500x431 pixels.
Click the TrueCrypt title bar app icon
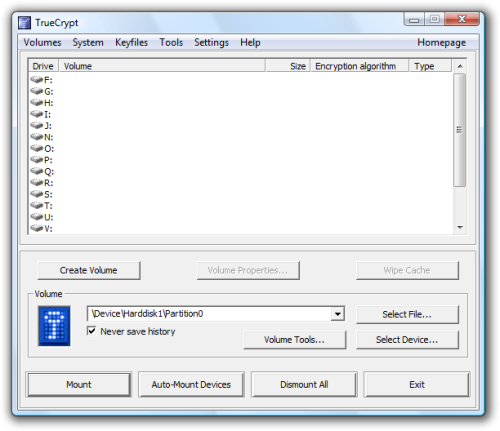pyautogui.click(x=25, y=23)
